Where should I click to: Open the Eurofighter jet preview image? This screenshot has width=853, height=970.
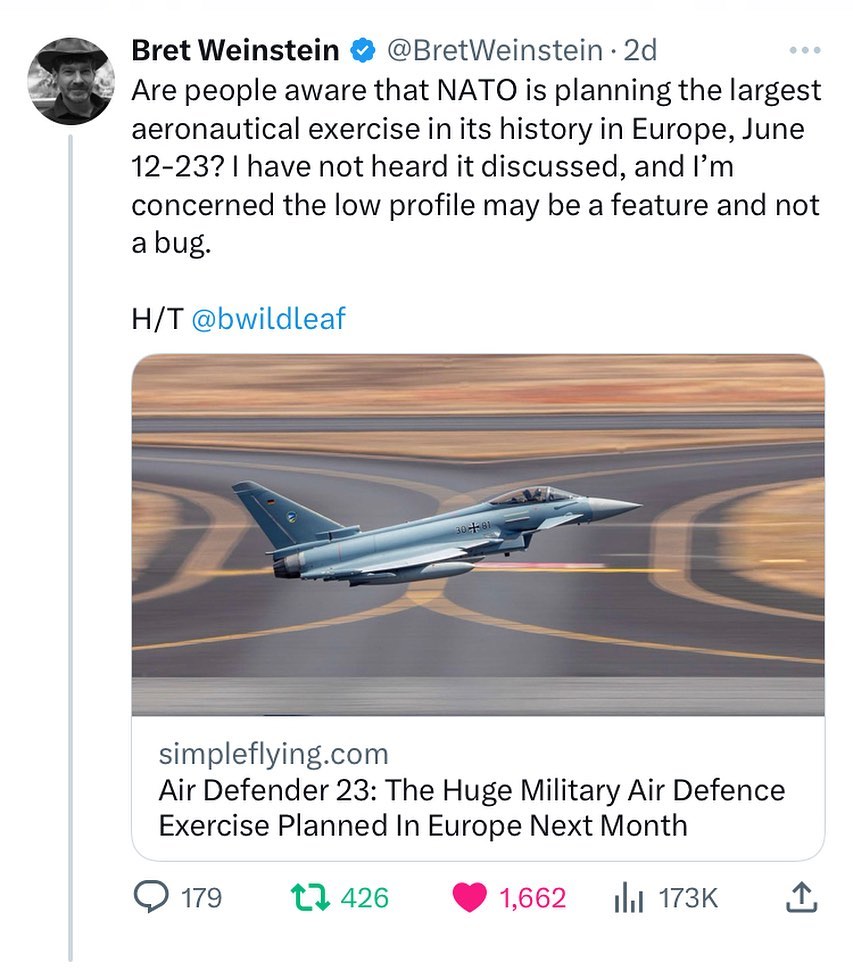click(478, 534)
